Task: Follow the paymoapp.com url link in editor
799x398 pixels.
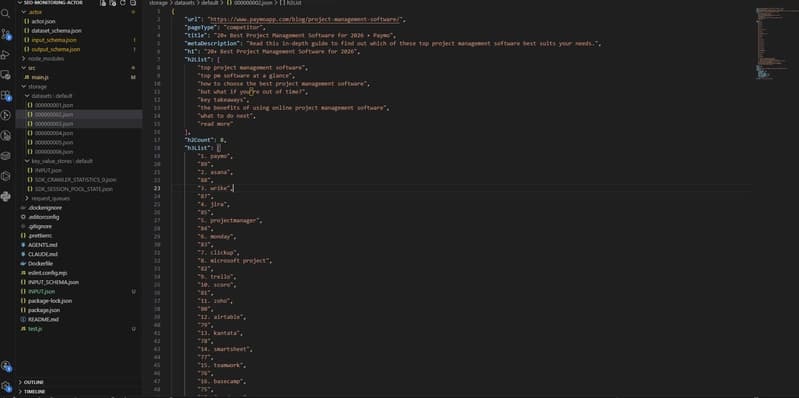Action: (305, 19)
